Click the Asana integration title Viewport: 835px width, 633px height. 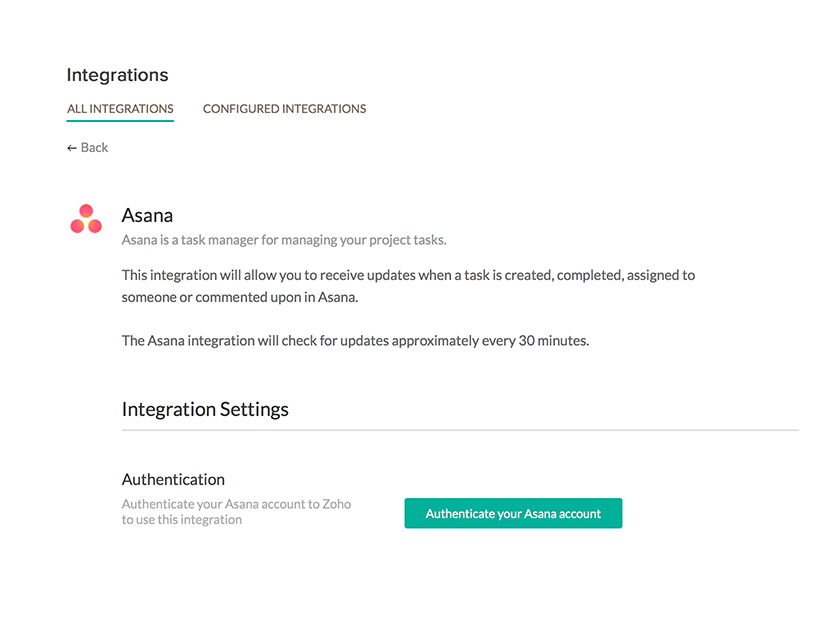pyautogui.click(x=147, y=216)
